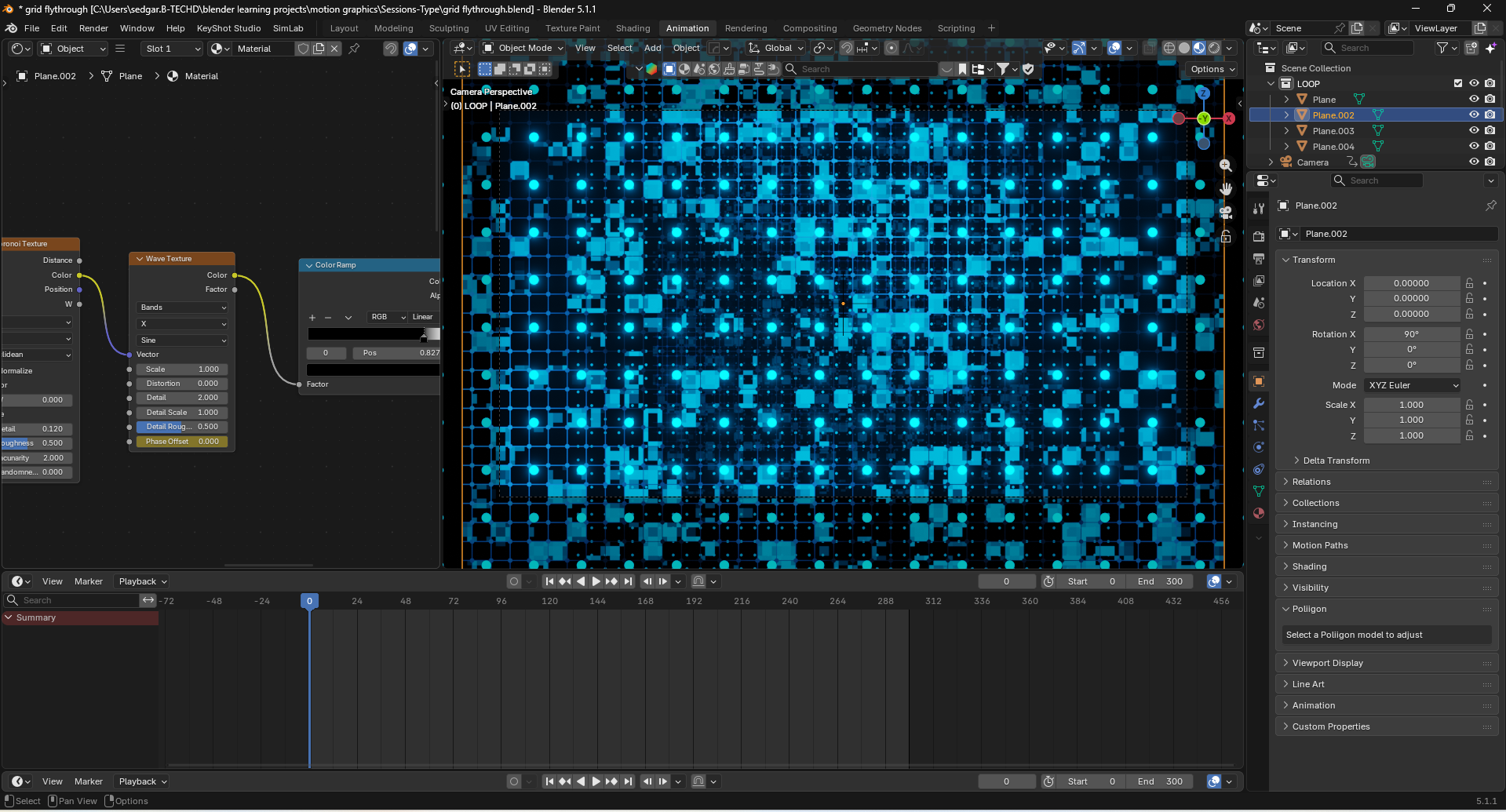Open the rotation Mode XYZ Euler dropdown
Image resolution: width=1506 pixels, height=812 pixels.
coord(1413,385)
